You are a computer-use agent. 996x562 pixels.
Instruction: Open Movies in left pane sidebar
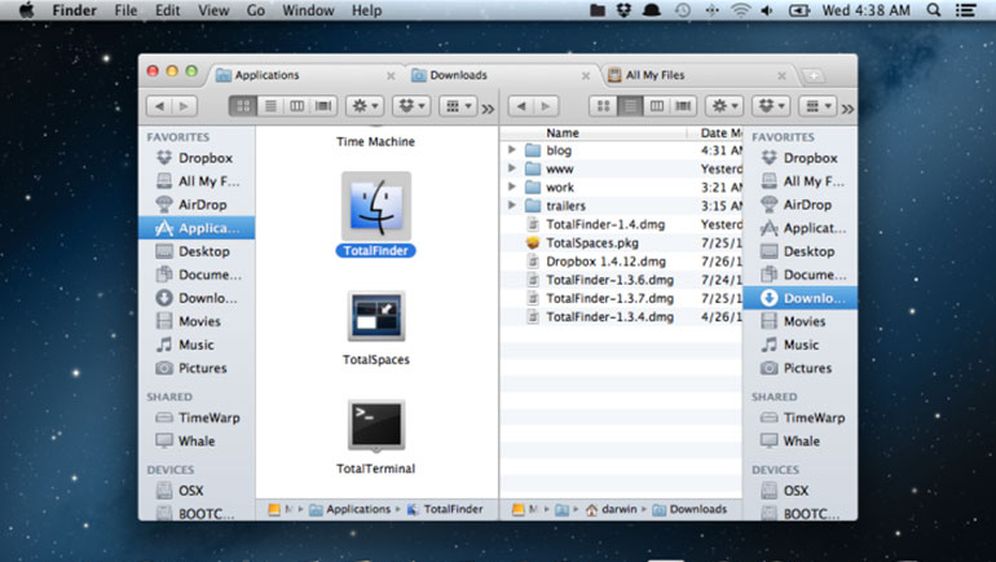point(198,321)
